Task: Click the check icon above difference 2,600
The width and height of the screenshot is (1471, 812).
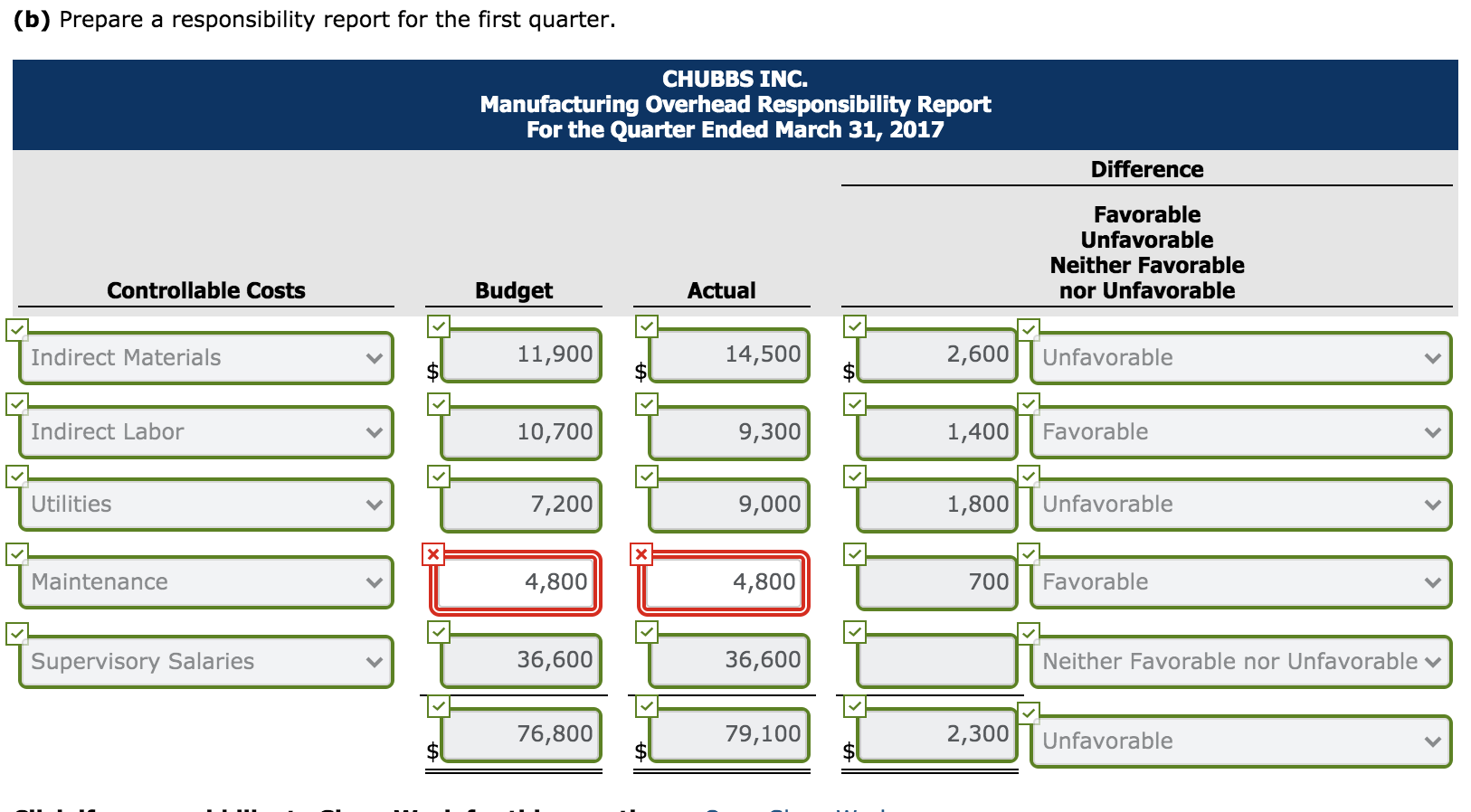Action: (855, 326)
